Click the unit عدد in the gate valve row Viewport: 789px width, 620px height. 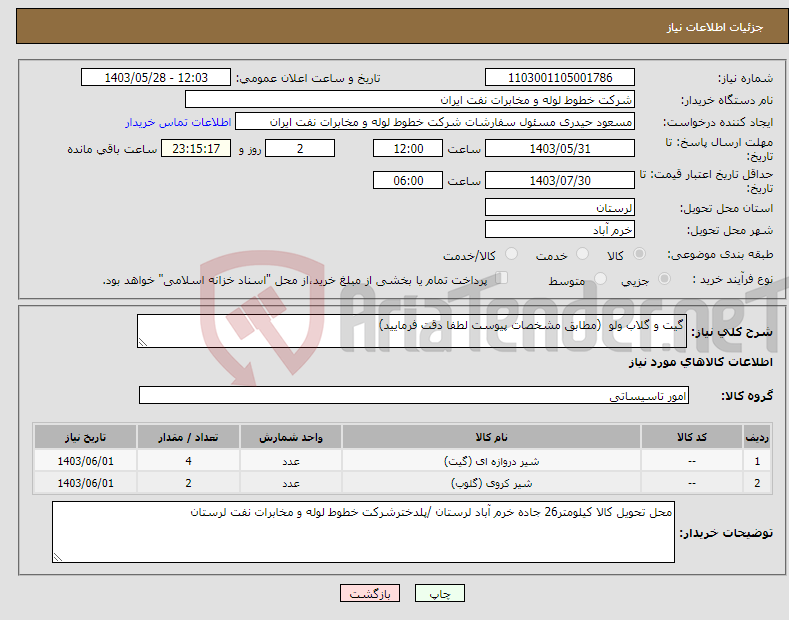tap(291, 461)
